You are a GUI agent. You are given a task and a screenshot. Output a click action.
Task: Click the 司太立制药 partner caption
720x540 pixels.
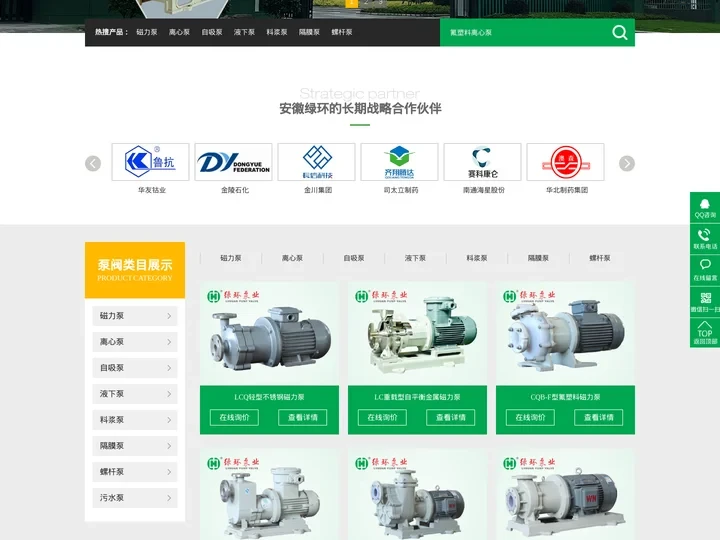pos(401,190)
